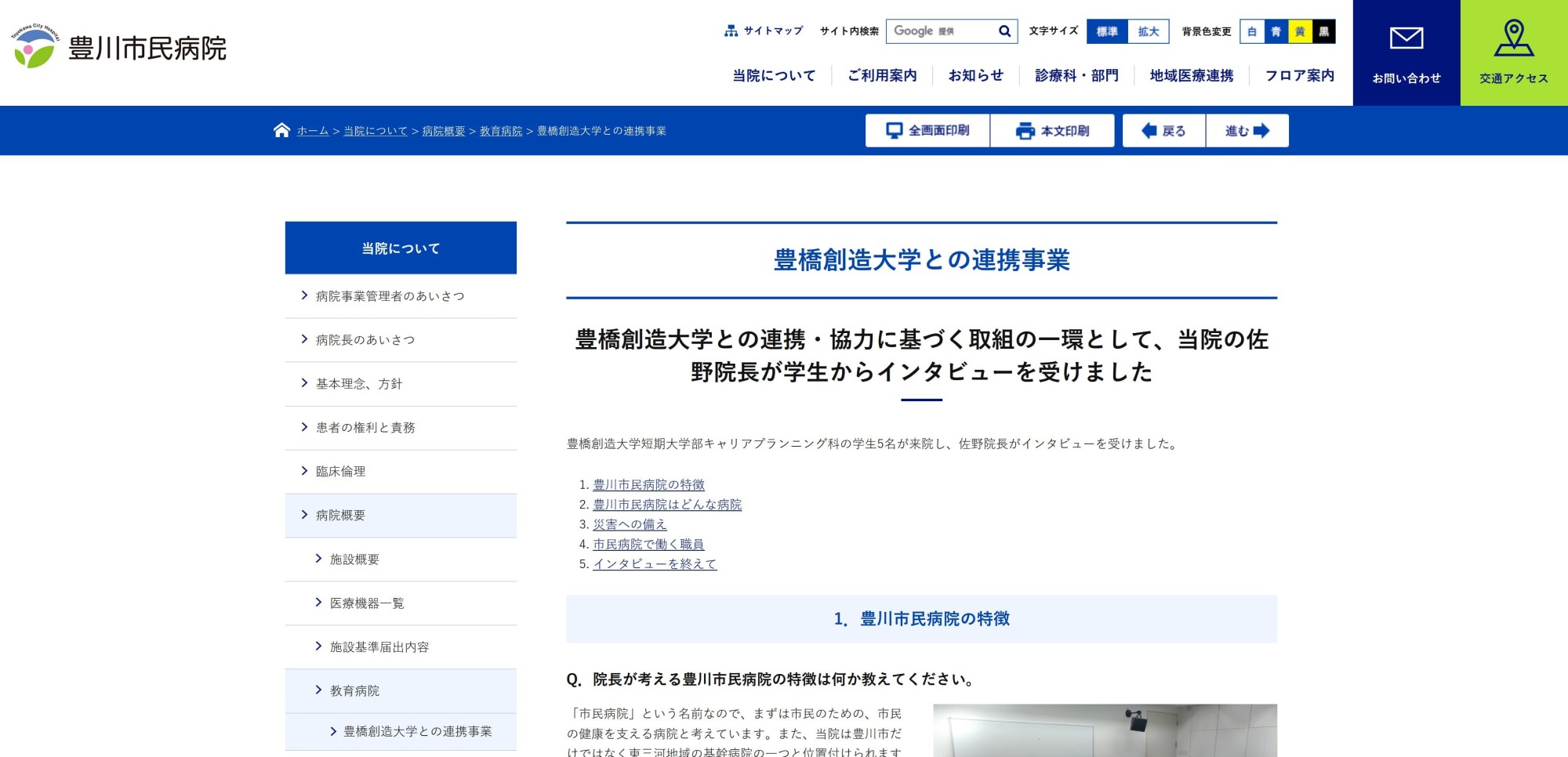The width and height of the screenshot is (1568, 757).
Task: Set text size to 標準
Action: click(x=1107, y=31)
